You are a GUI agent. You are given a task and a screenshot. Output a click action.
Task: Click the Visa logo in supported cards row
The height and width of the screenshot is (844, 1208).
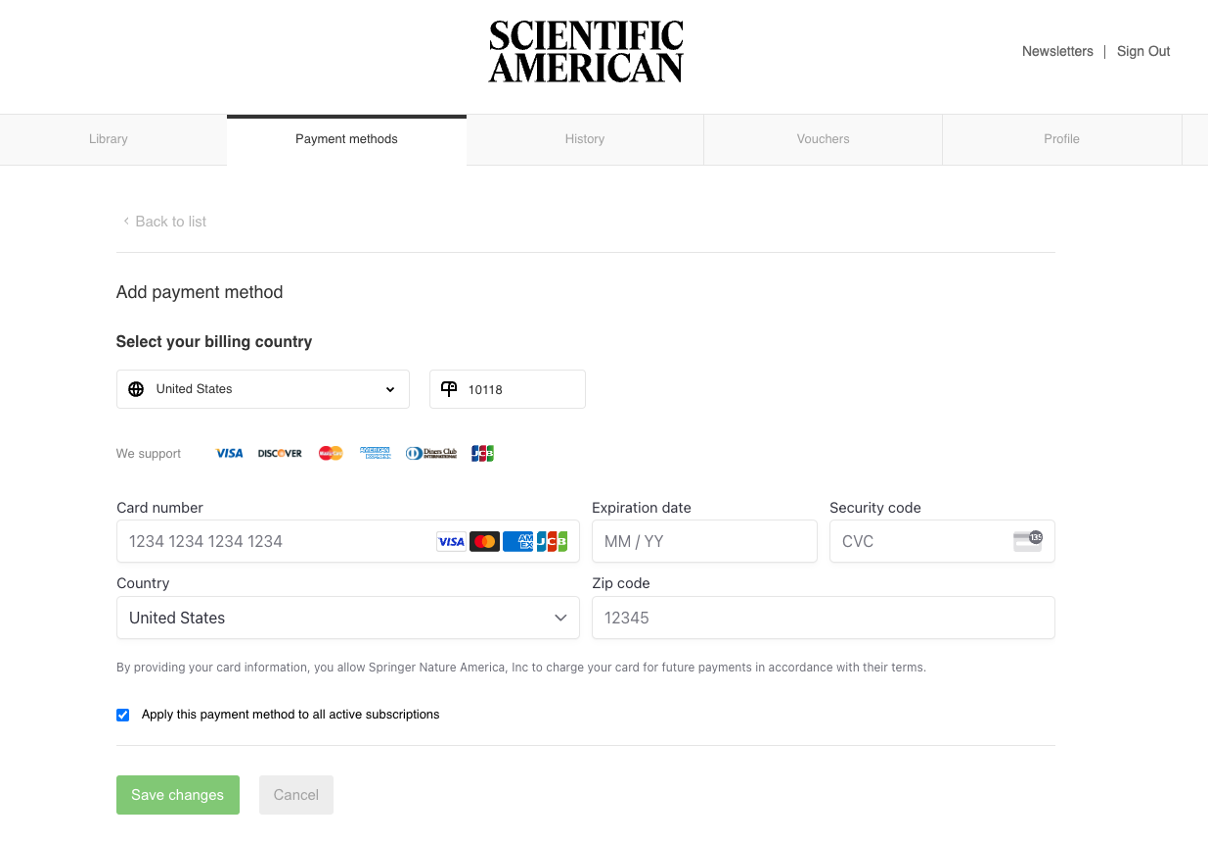[x=229, y=453]
